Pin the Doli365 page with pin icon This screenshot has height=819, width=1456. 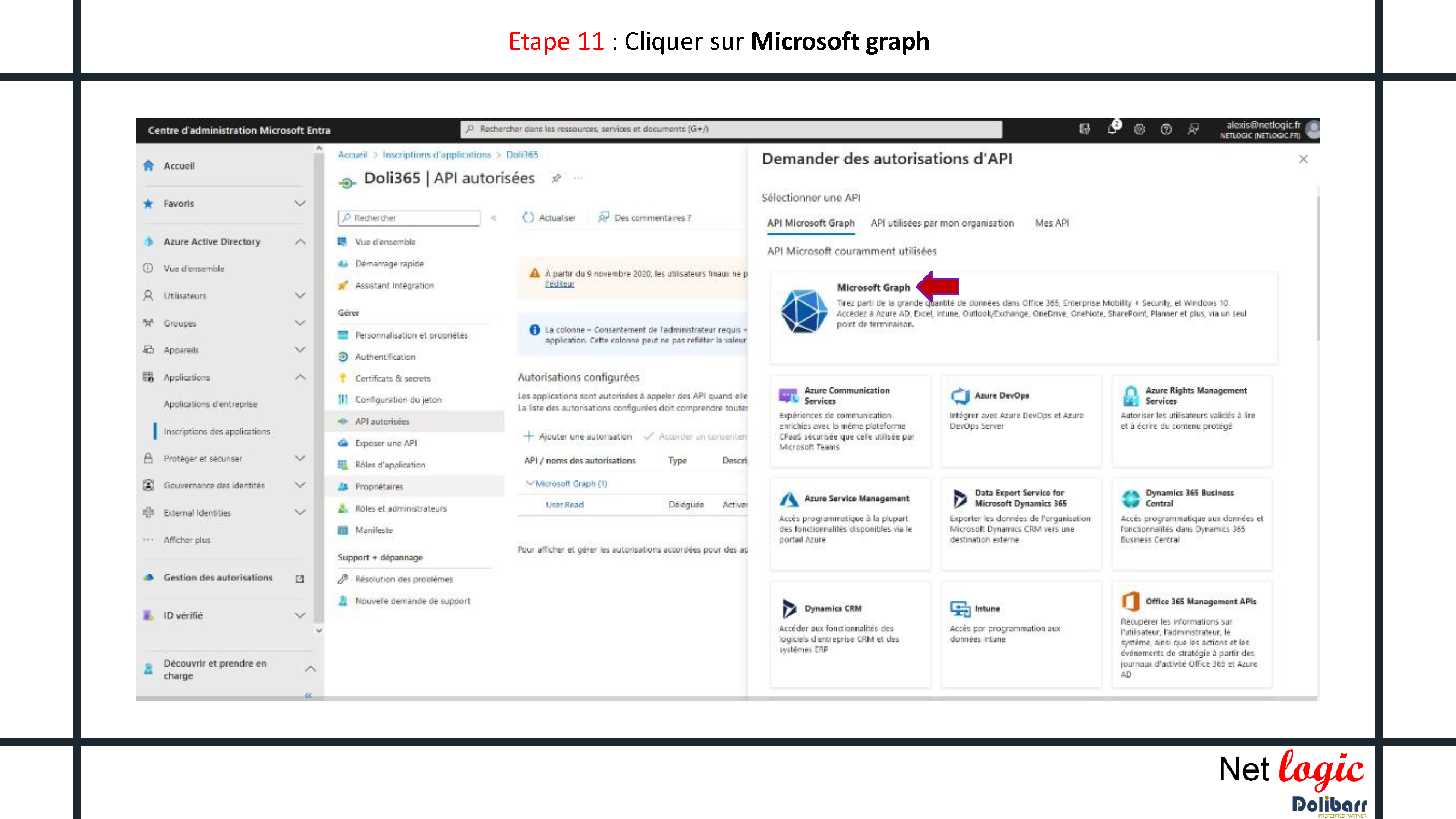click(x=556, y=179)
